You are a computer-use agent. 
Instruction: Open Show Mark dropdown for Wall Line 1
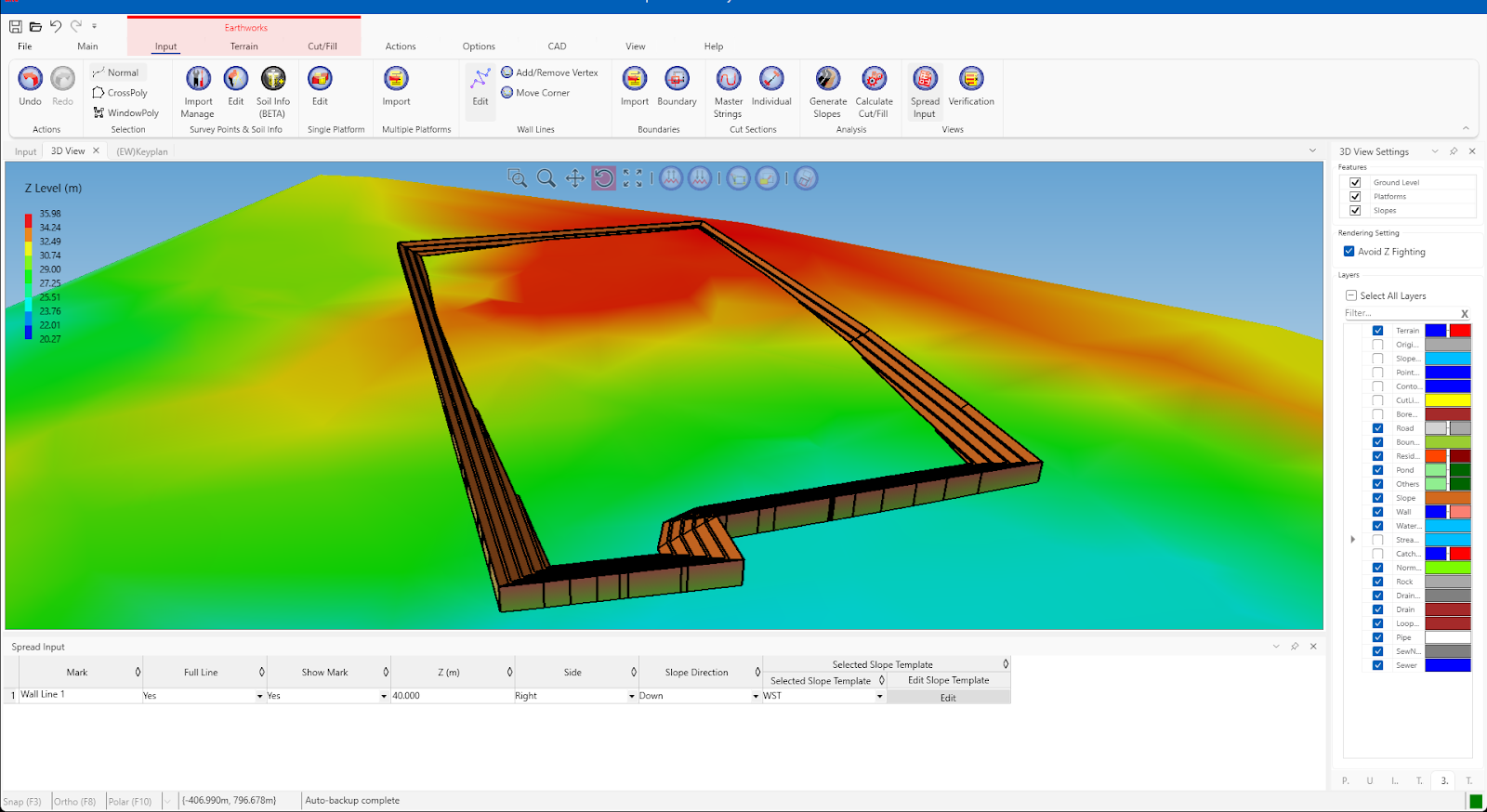tap(384, 696)
